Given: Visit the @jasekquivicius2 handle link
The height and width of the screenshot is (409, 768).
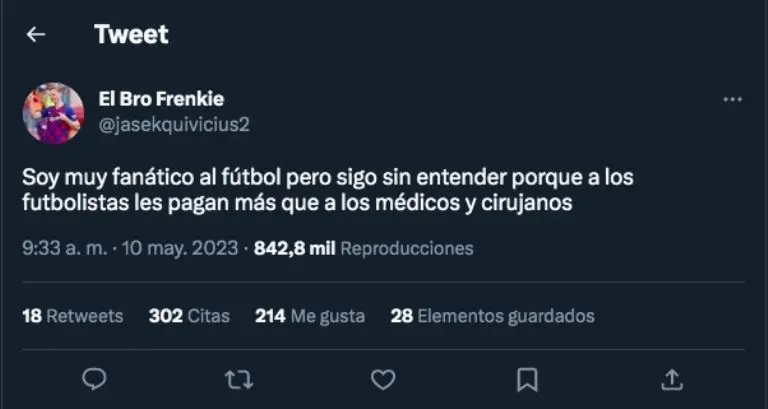Looking at the screenshot, I should click(x=174, y=125).
